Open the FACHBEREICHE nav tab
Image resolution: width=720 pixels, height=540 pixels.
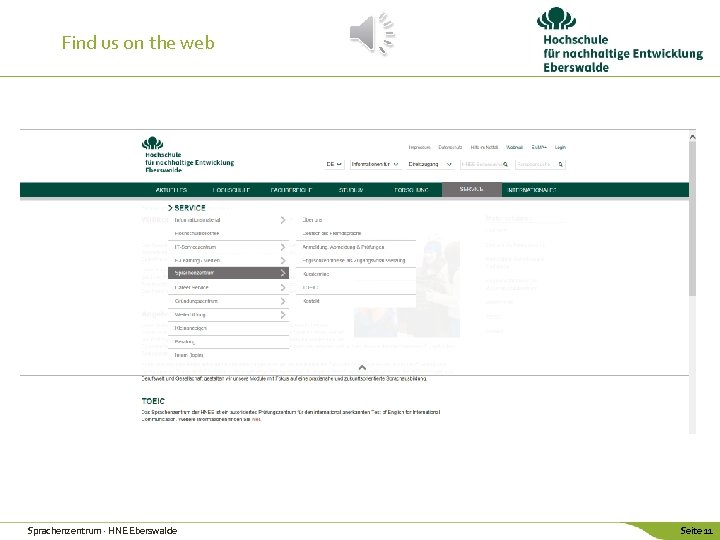point(291,190)
